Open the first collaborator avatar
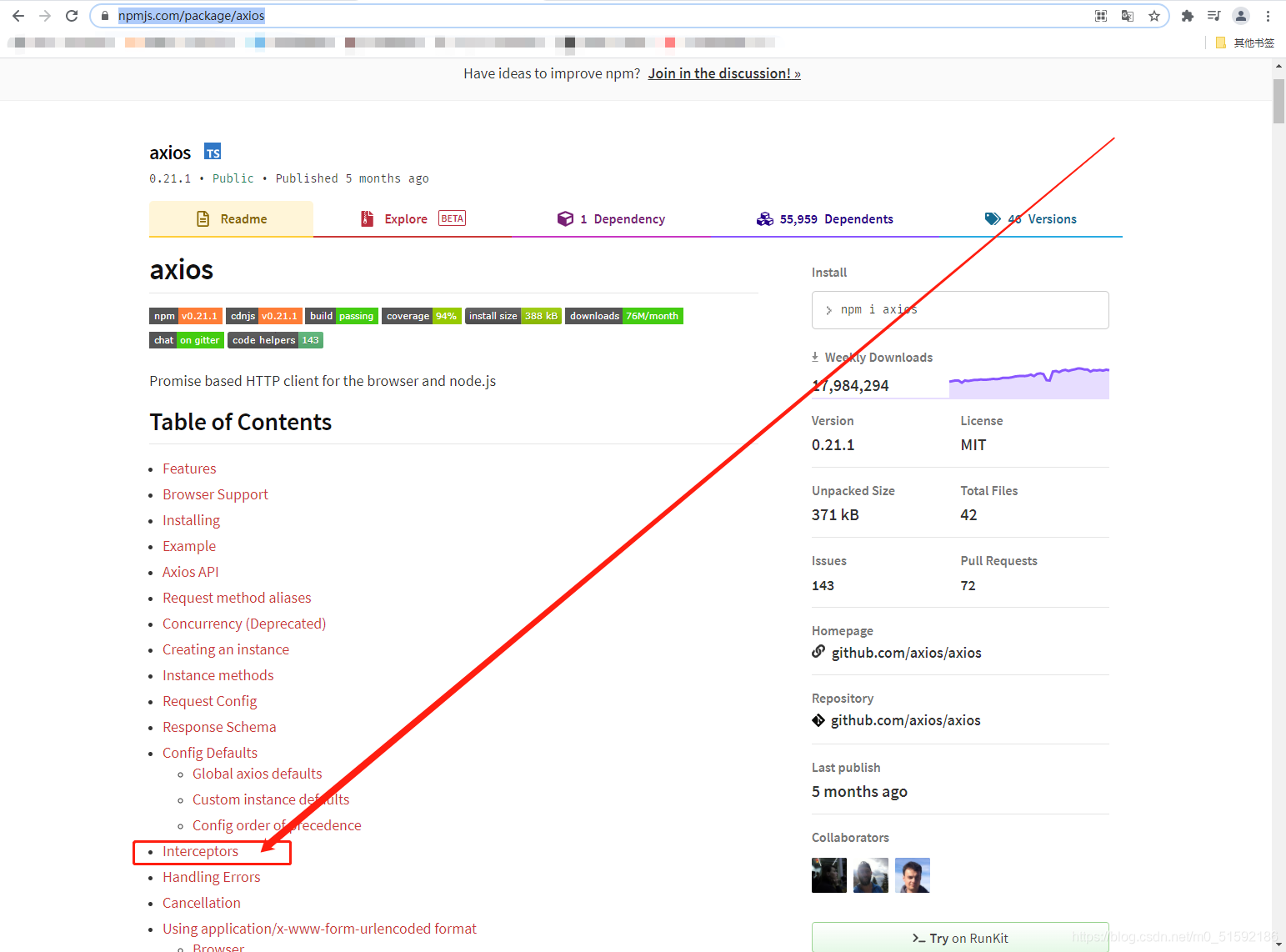Screen dimensions: 1286x952 (829, 875)
